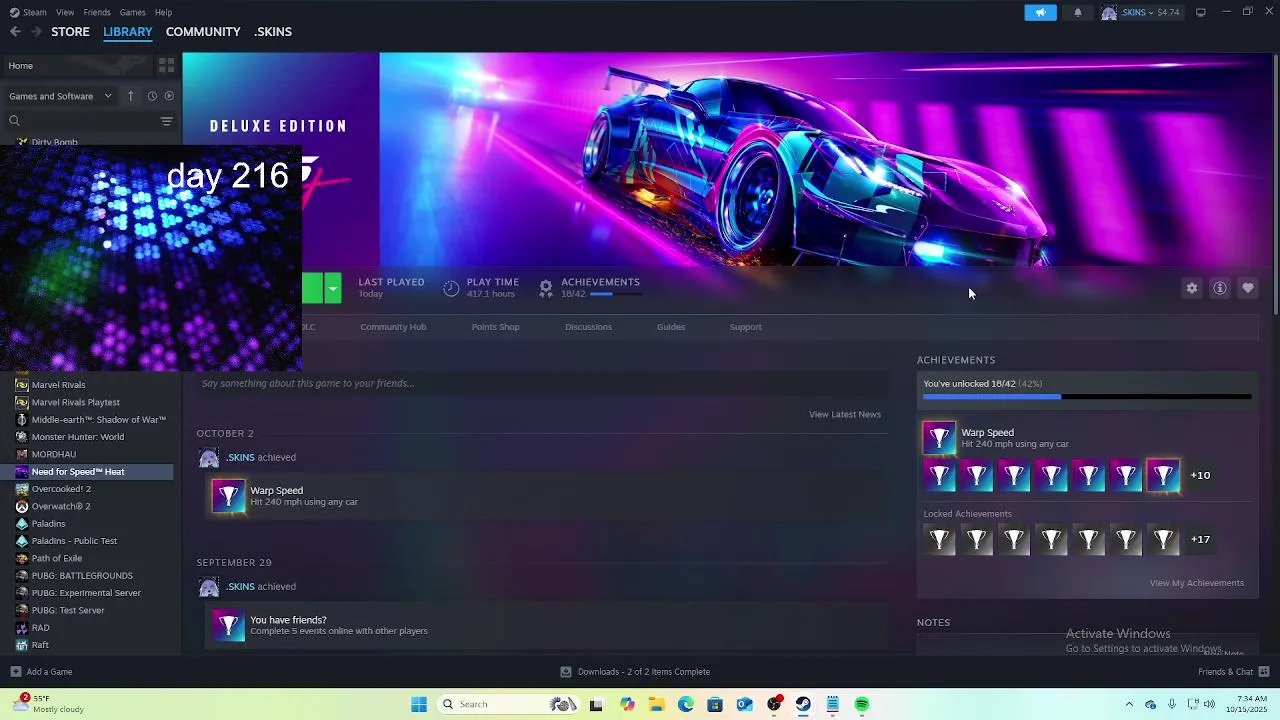Image resolution: width=1280 pixels, height=720 pixels.
Task: Switch library to grid view icon
Action: pyautogui.click(x=166, y=65)
